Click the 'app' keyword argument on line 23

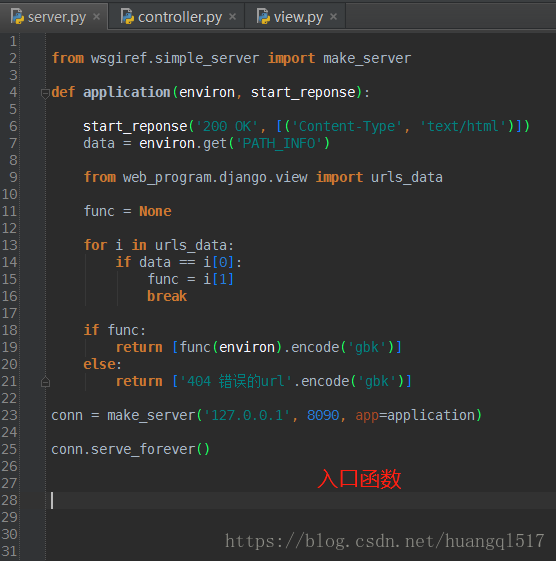coord(367,415)
